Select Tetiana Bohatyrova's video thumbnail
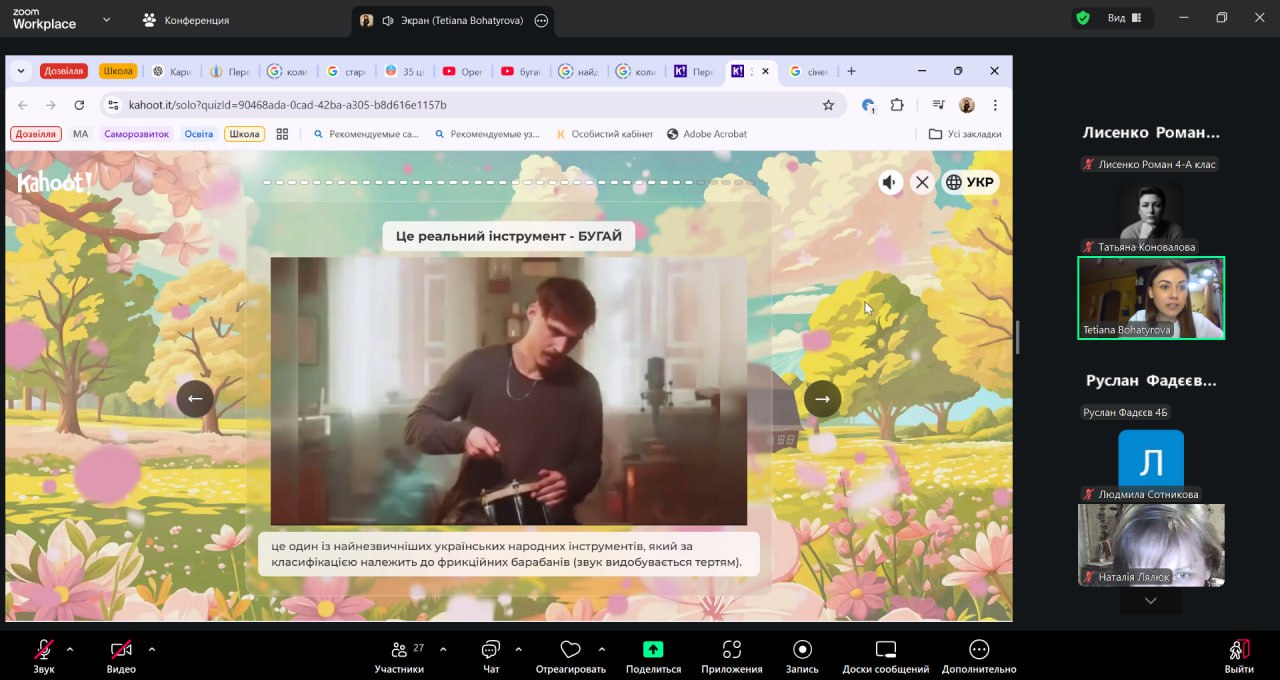Image resolution: width=1280 pixels, height=680 pixels. pyautogui.click(x=1150, y=298)
